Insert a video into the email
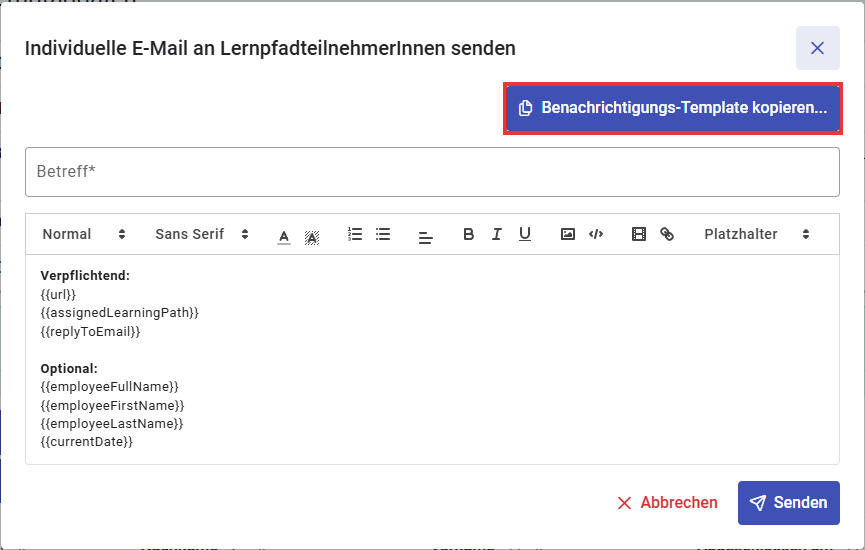The image size is (865, 550). 639,235
